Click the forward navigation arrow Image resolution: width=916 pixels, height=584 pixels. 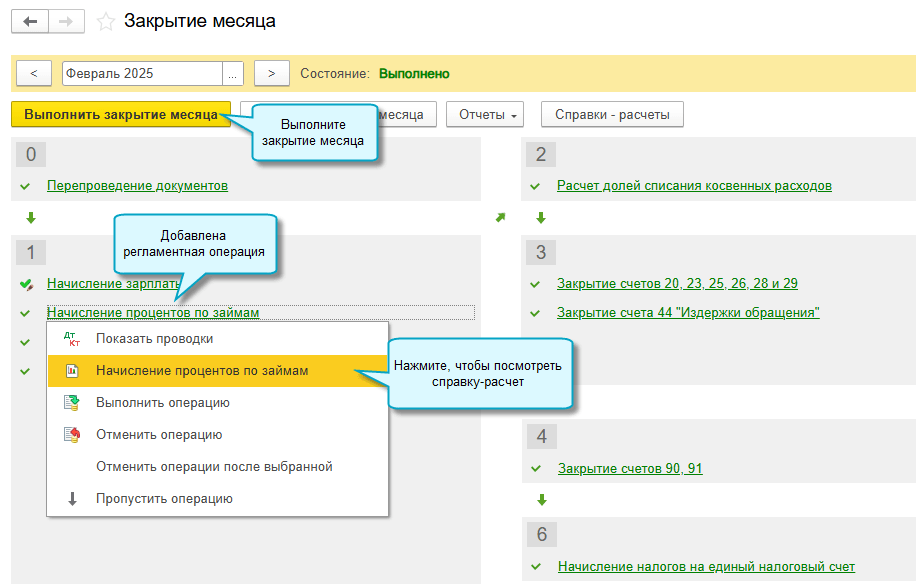pos(66,21)
